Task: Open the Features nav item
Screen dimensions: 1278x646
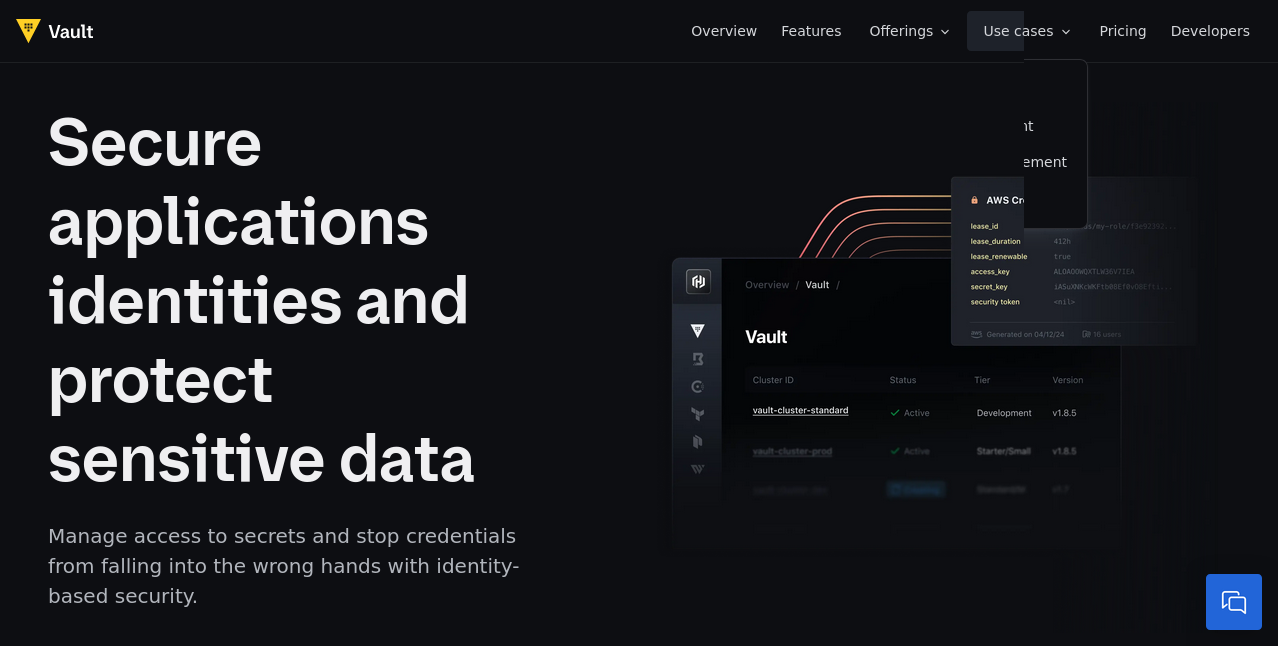Action: tap(811, 31)
